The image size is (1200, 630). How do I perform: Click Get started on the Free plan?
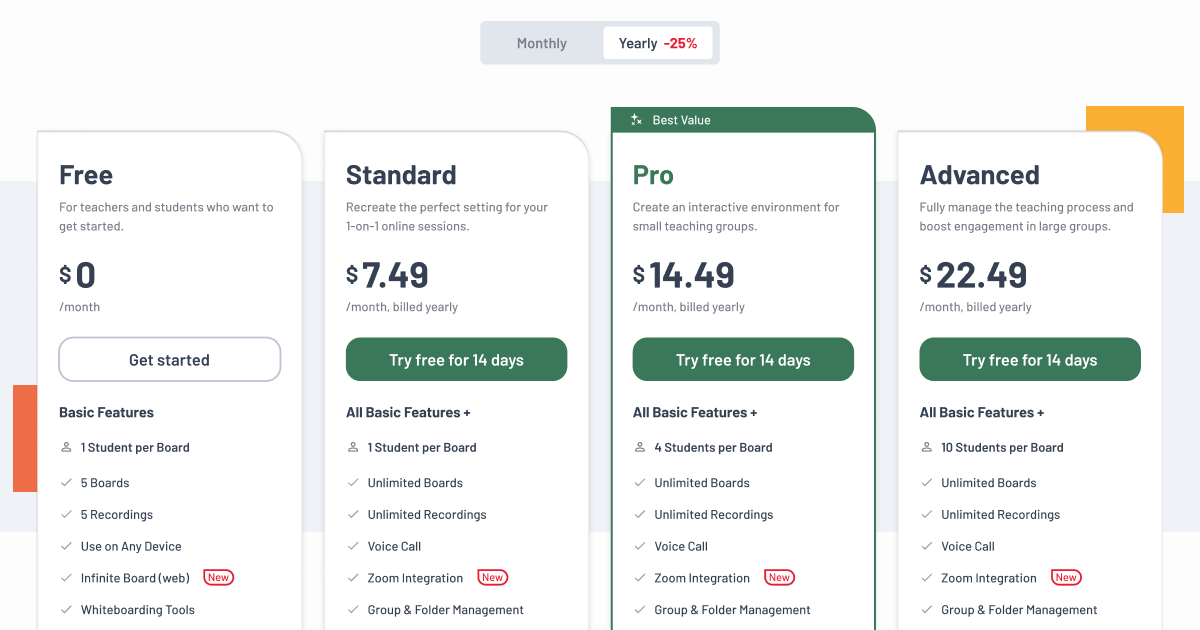(x=170, y=360)
